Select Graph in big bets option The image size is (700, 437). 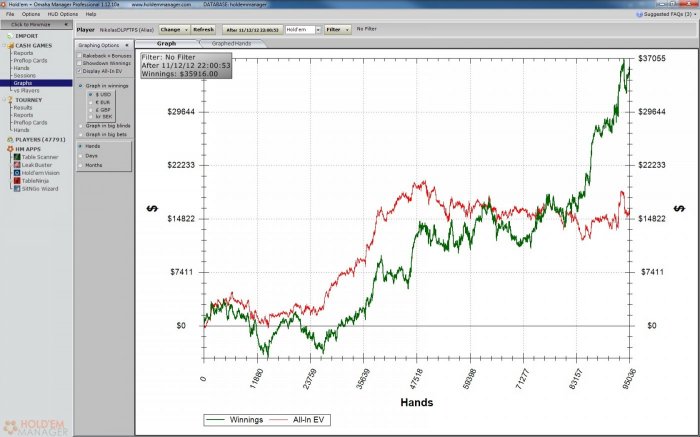pyautogui.click(x=81, y=134)
